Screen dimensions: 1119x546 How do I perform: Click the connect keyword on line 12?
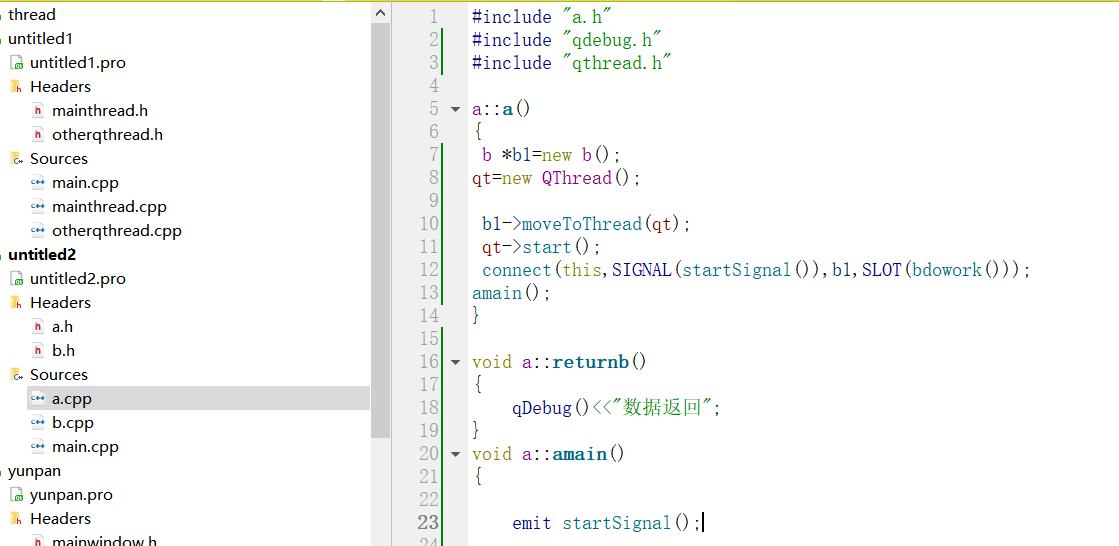517,271
